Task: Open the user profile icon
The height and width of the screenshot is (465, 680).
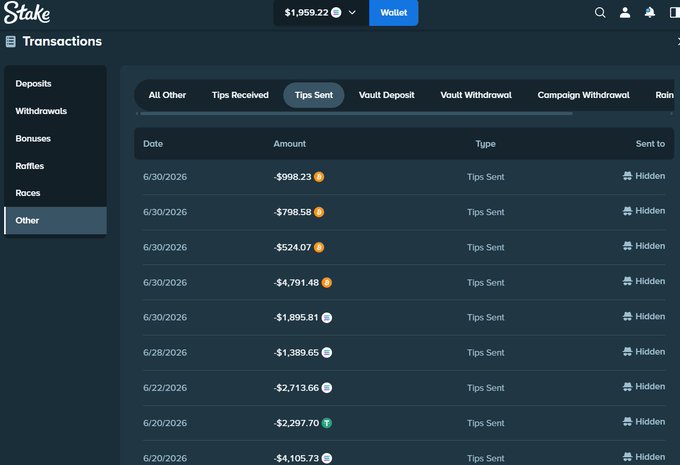Action: click(x=625, y=13)
